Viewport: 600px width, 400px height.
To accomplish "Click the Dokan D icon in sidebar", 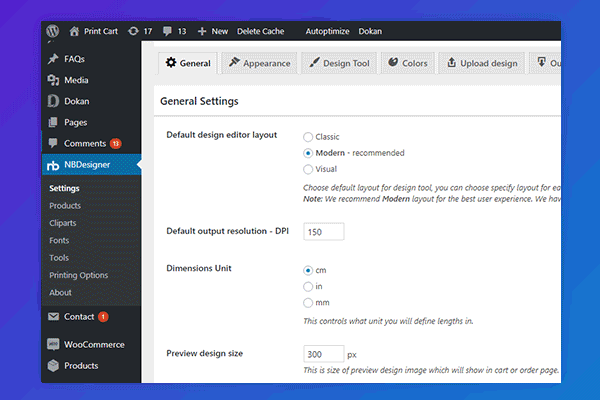I will pos(53,101).
